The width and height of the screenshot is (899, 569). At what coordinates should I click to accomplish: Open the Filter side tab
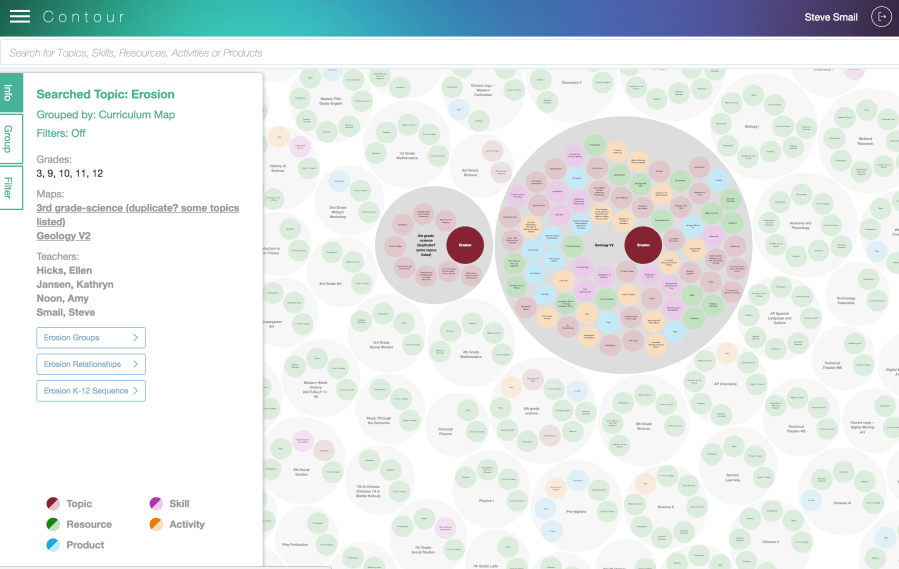[9, 187]
